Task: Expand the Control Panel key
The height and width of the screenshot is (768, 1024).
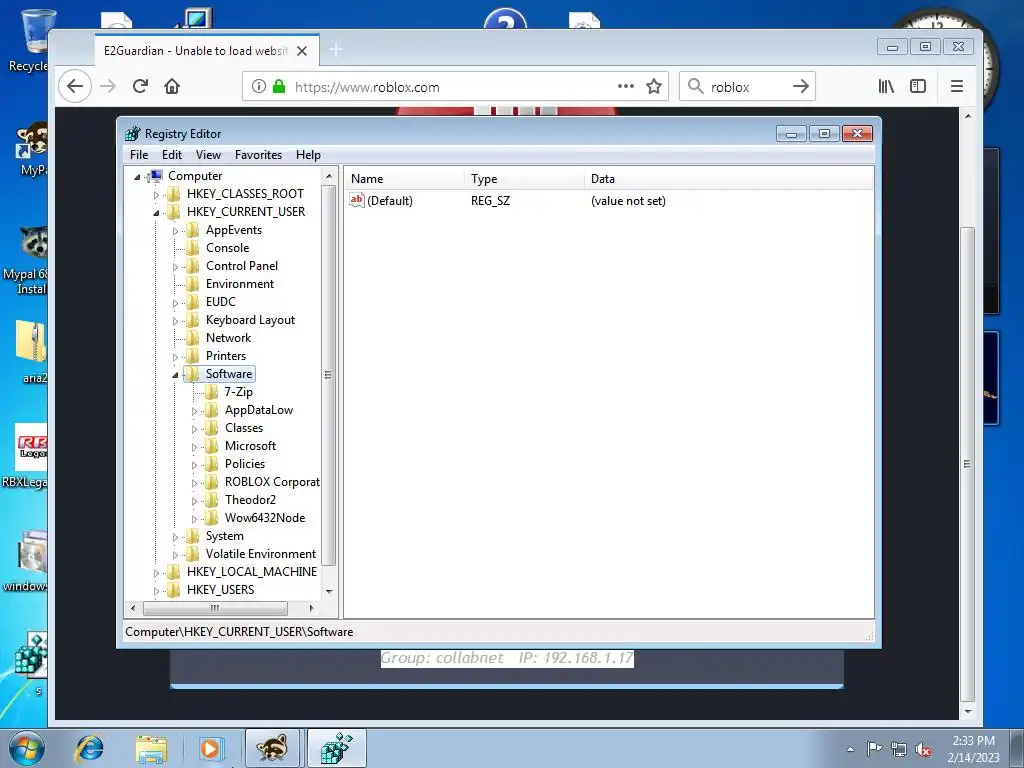Action: [175, 266]
